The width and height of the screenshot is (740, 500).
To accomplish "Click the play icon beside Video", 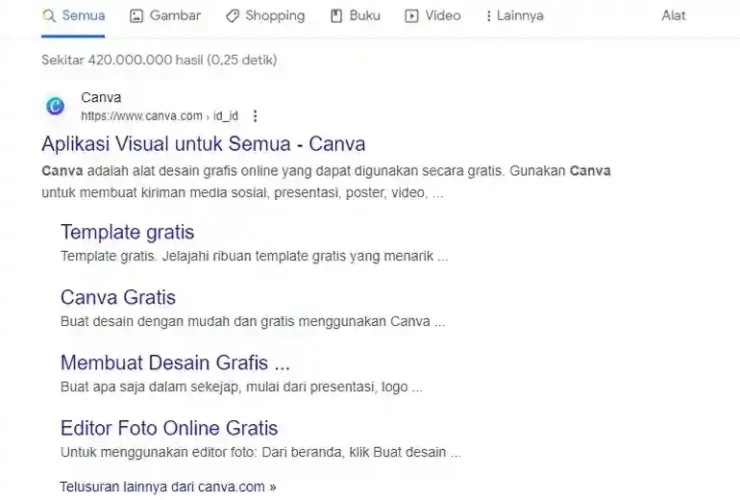I will pyautogui.click(x=412, y=16).
